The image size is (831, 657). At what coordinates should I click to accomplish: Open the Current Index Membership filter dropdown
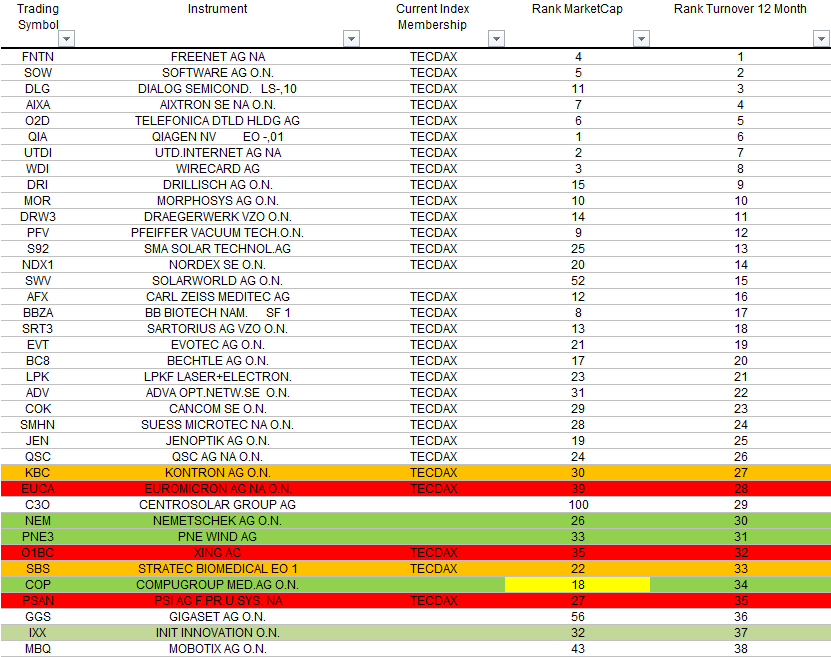click(x=496, y=39)
